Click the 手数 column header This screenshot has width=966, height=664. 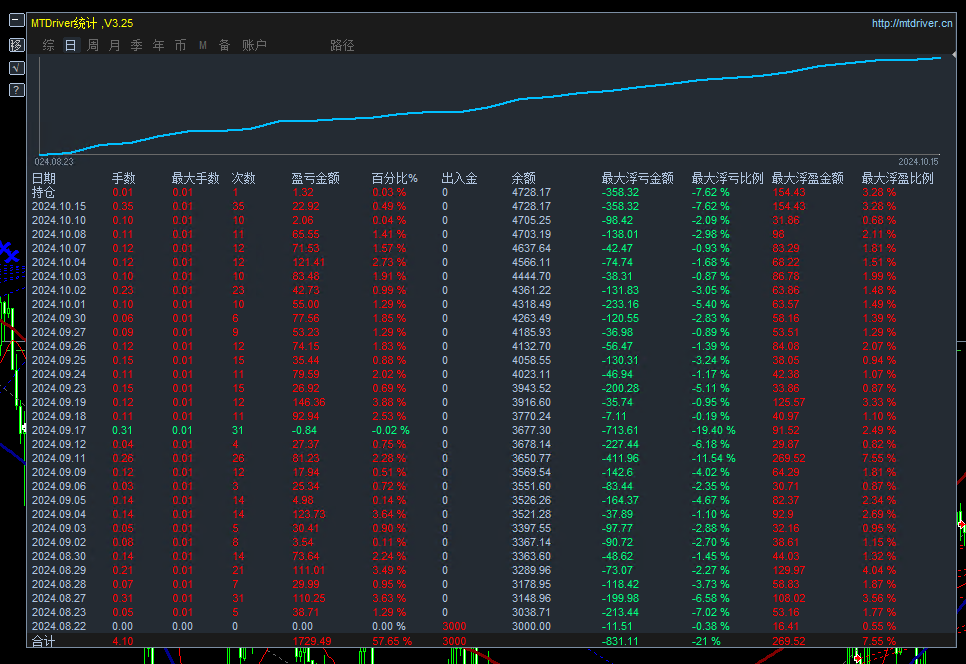point(123,179)
